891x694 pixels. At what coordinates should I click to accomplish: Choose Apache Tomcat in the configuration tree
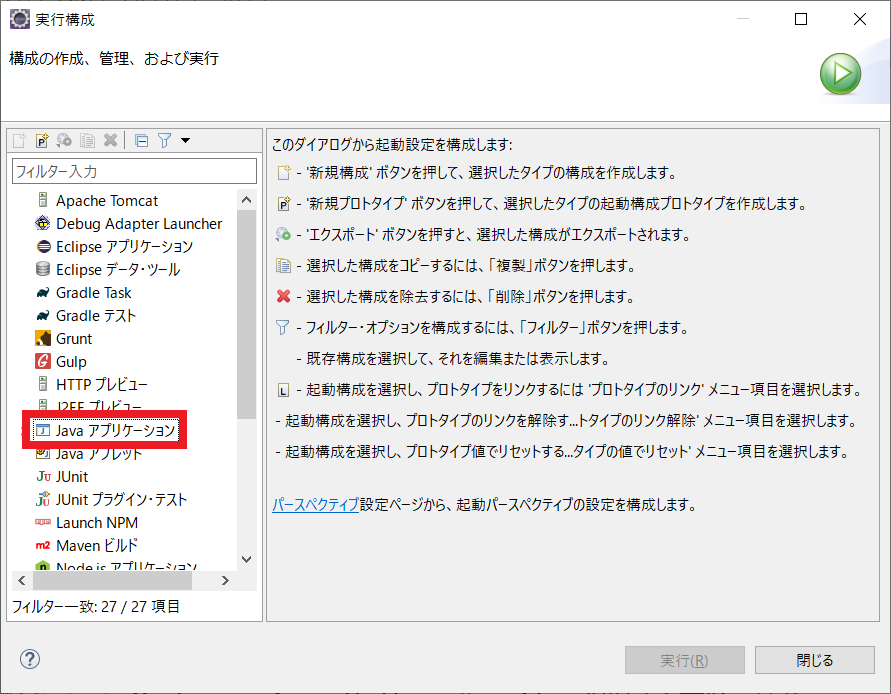[107, 201]
